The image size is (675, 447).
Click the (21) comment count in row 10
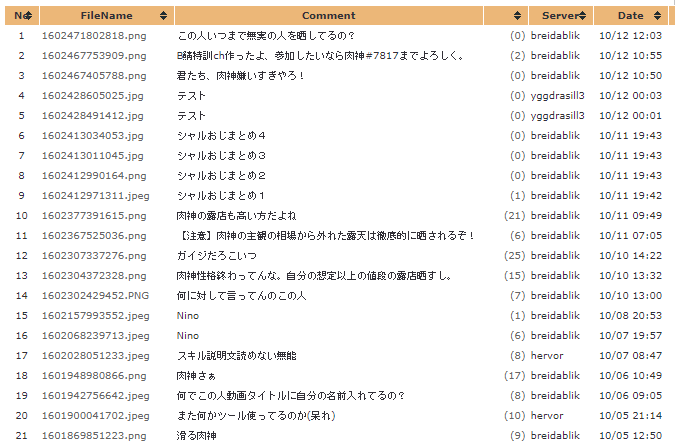(x=514, y=215)
